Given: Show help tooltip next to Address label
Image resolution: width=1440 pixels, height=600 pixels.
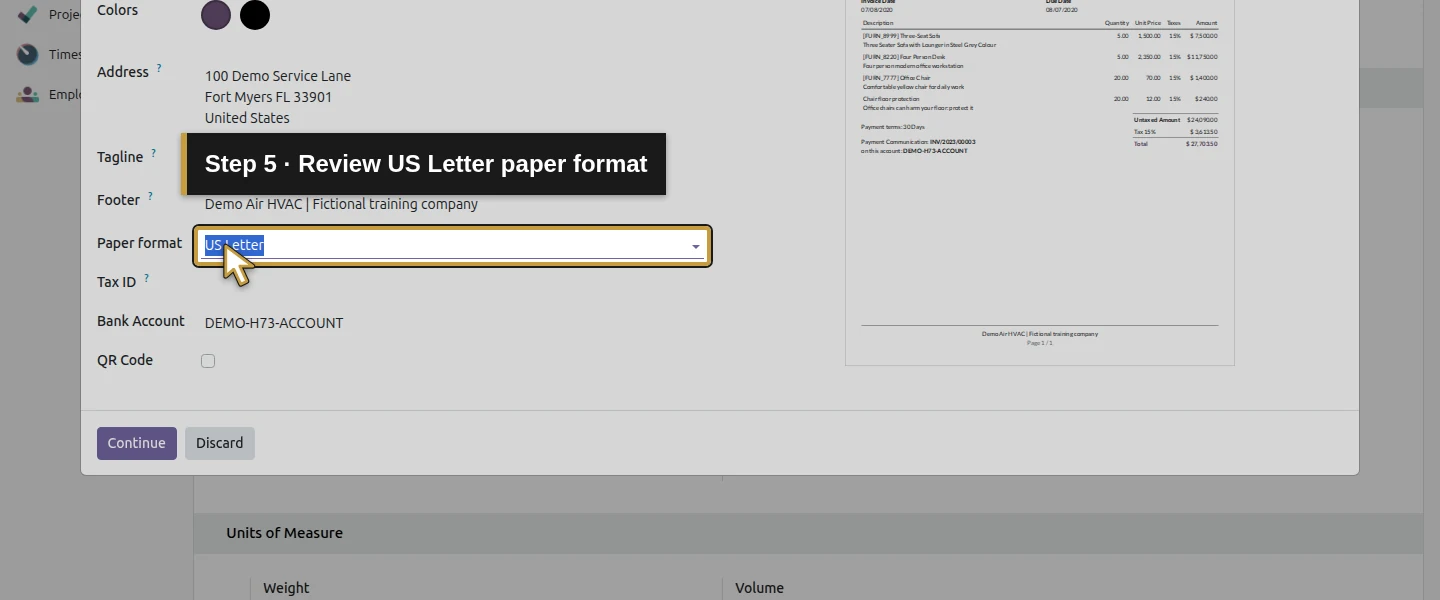Looking at the screenshot, I should point(159,69).
